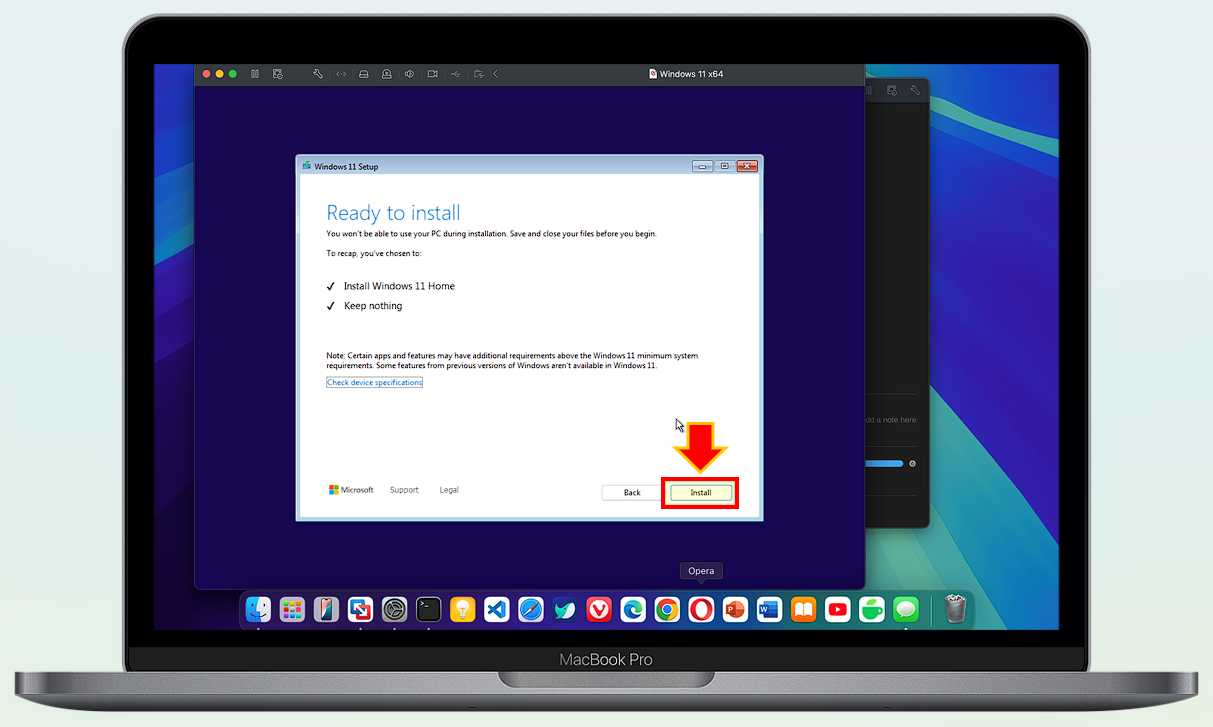Image resolution: width=1213 pixels, height=727 pixels.
Task: Open Books from the Dock
Action: point(803,609)
